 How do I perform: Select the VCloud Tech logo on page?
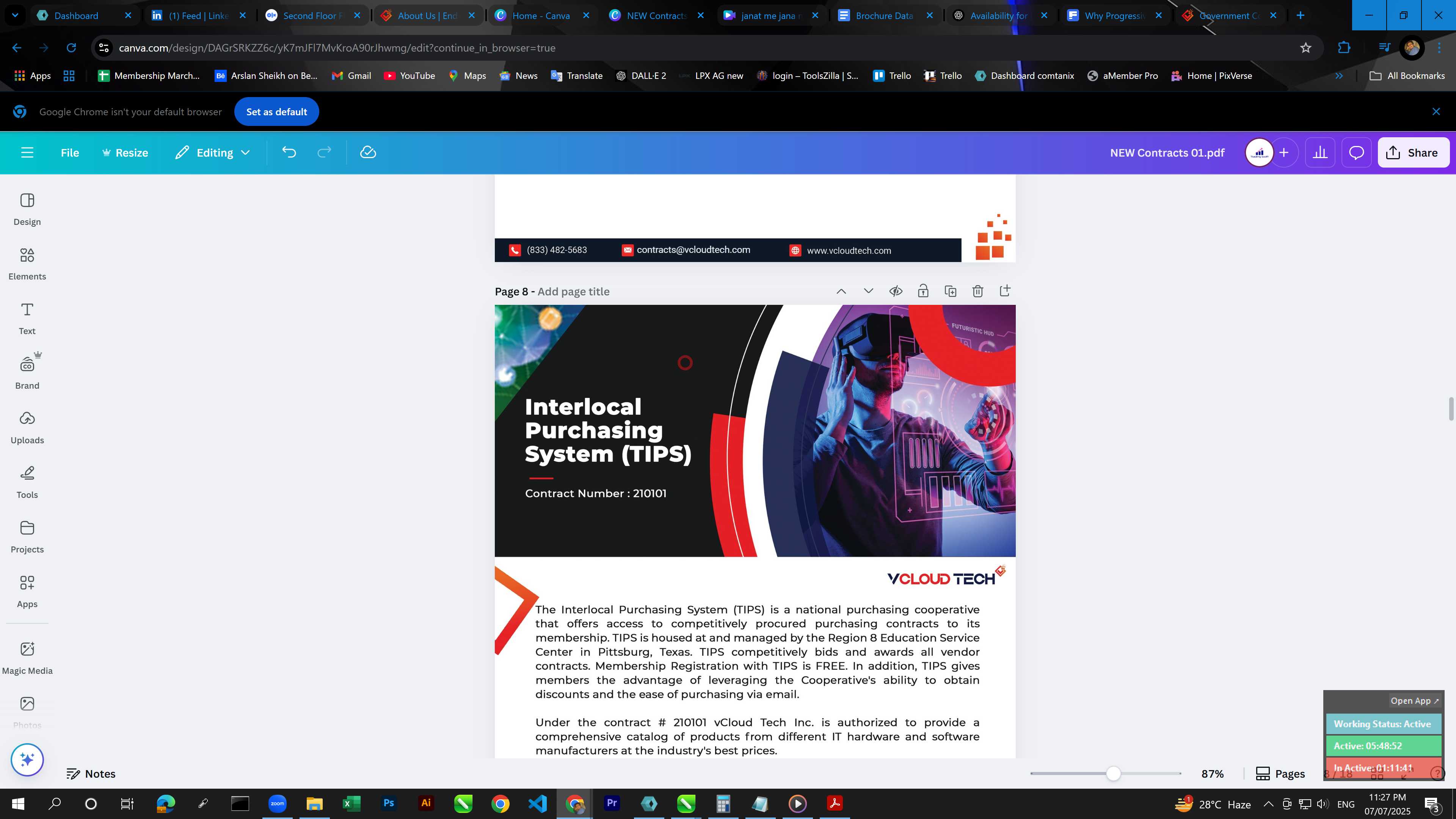point(946,576)
